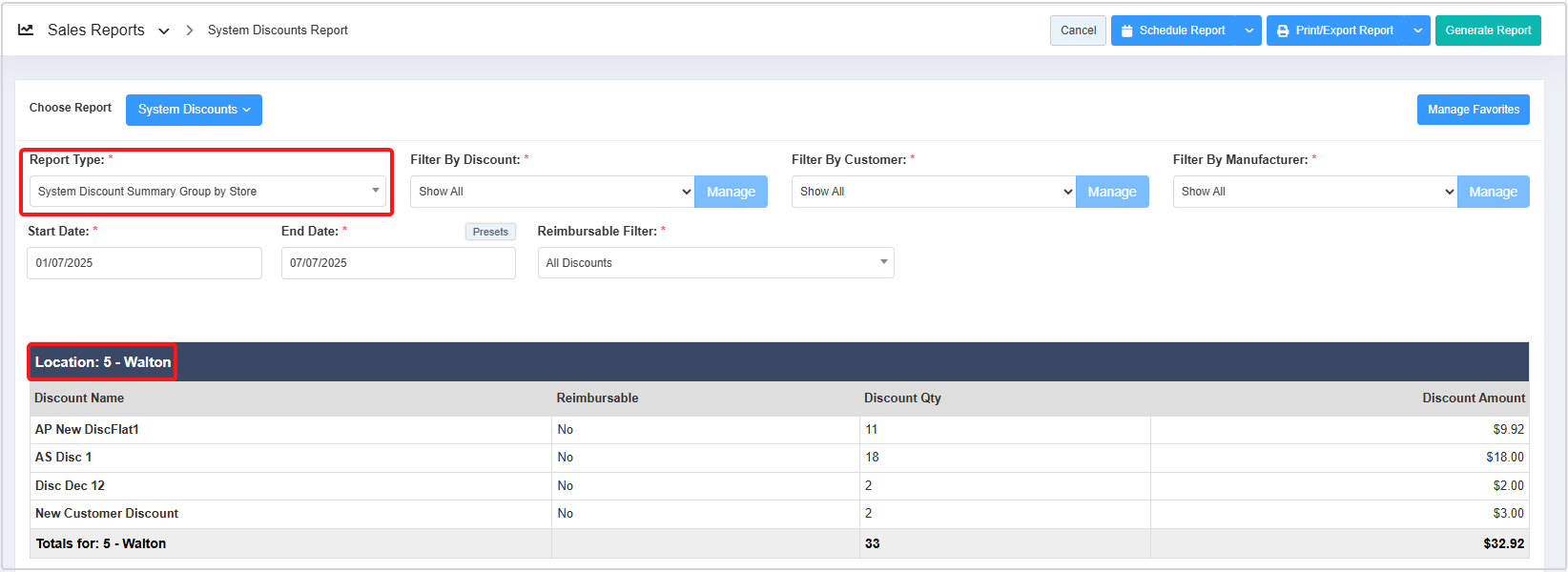Click Manage next to Filter By Manufacturer

1493,192
